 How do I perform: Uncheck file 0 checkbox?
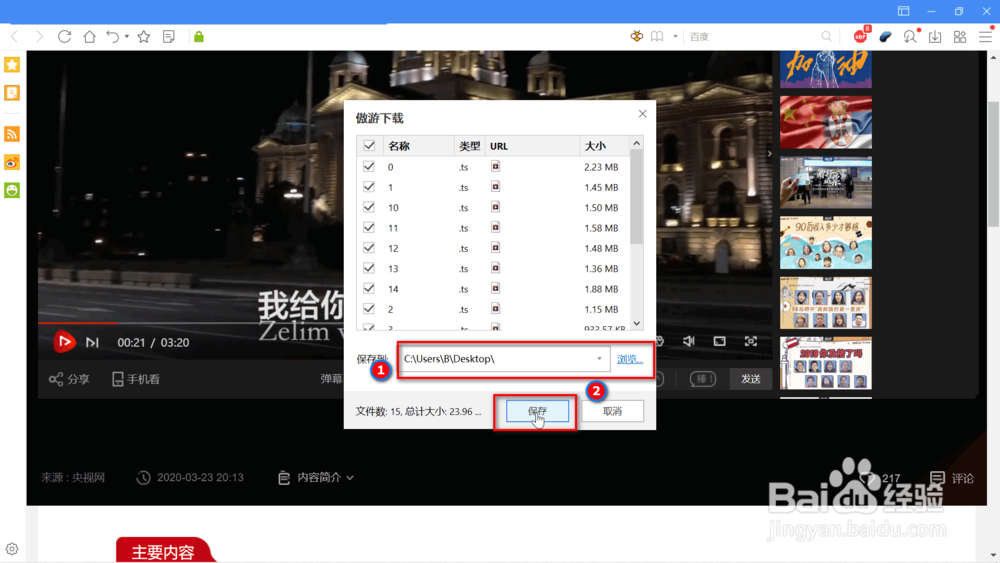369,166
